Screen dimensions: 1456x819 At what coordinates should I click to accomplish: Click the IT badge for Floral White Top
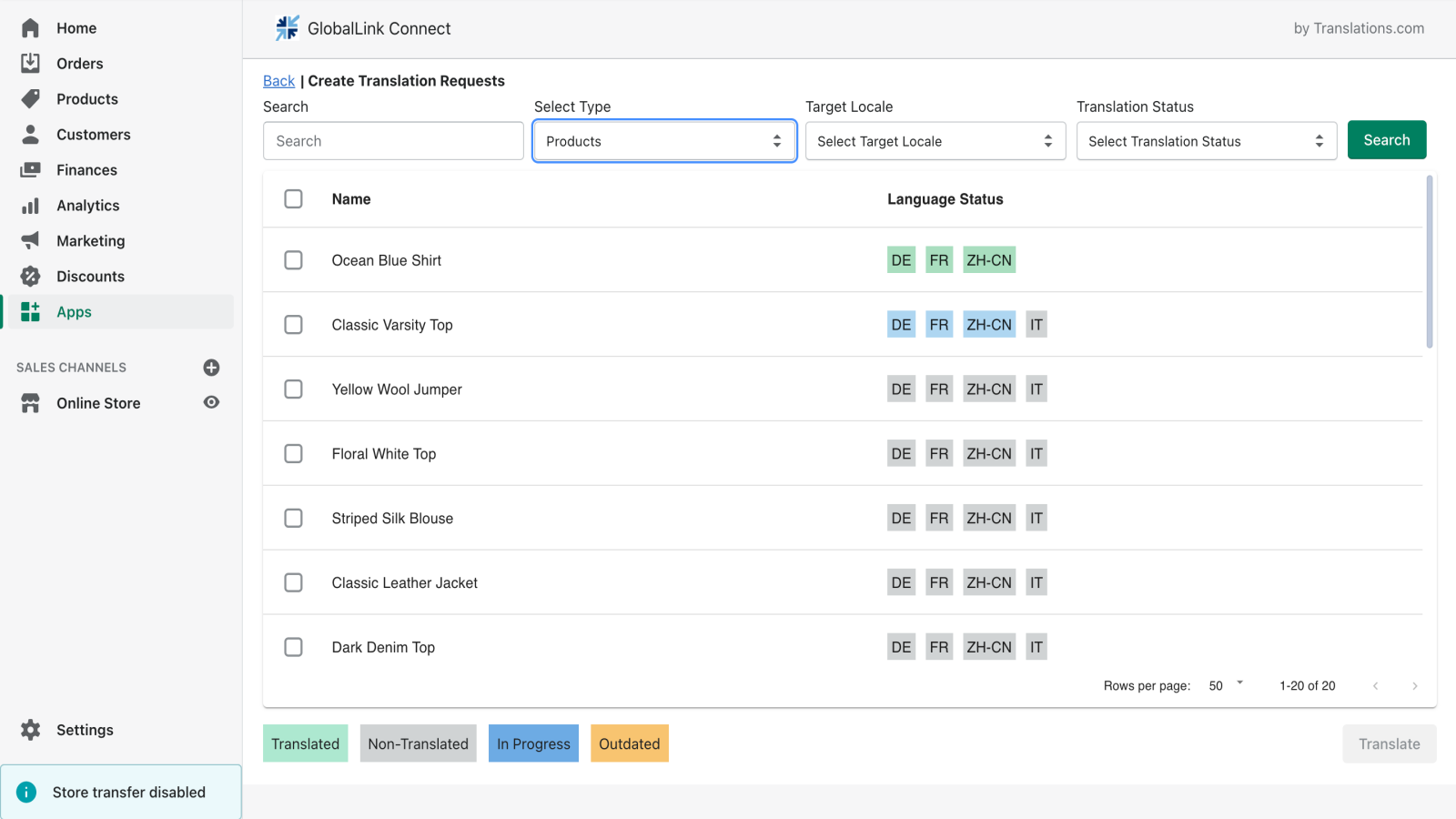click(x=1036, y=453)
